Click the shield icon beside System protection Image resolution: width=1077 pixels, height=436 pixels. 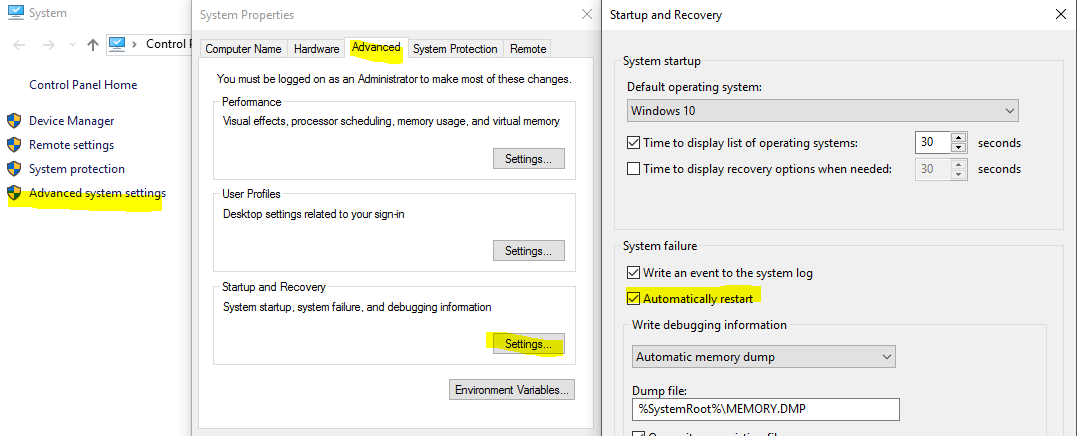14,169
